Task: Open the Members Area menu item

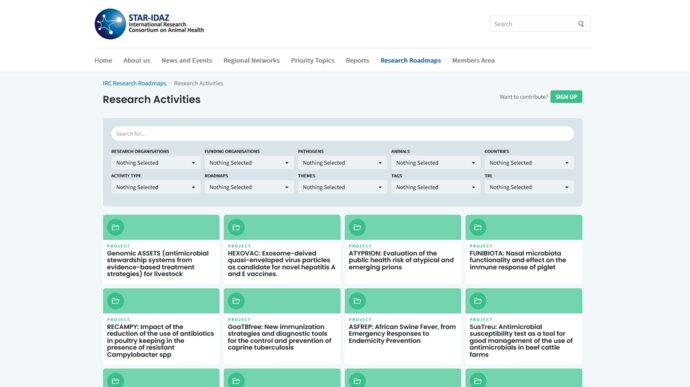Action: 473,60
